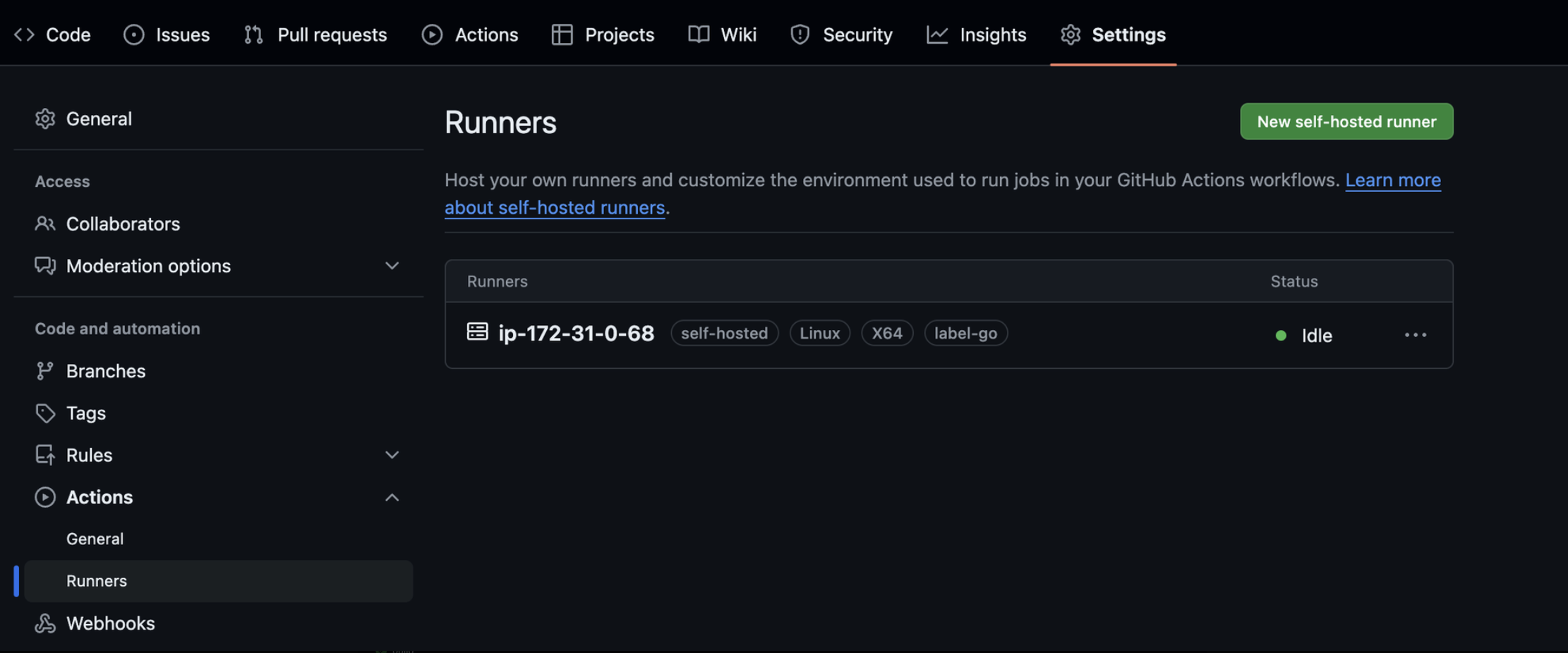The height and width of the screenshot is (653, 1568).
Task: Click the Webhooks icon in sidebar
Action: click(45, 623)
